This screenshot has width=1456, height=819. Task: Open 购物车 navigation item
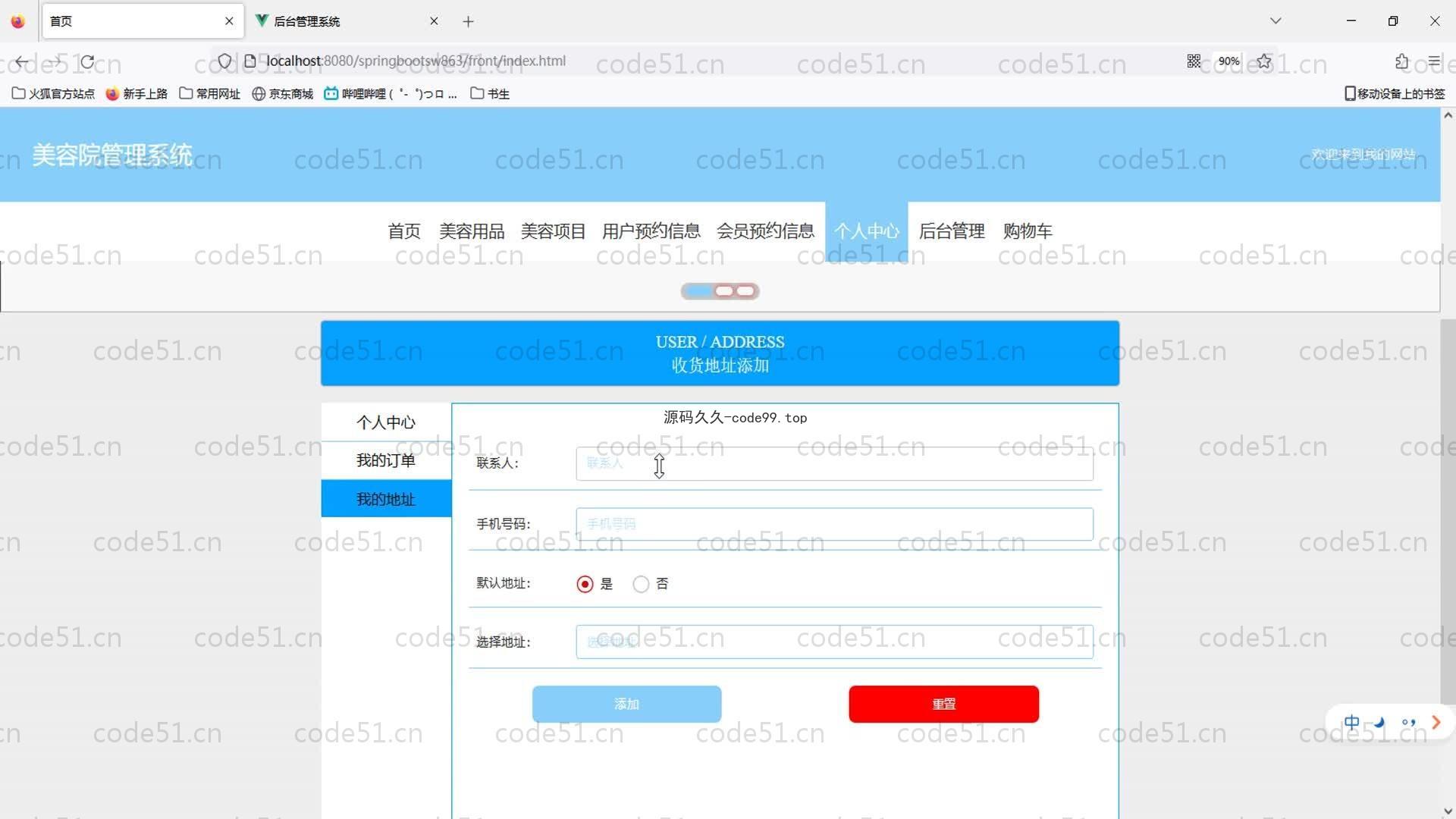tap(1028, 231)
